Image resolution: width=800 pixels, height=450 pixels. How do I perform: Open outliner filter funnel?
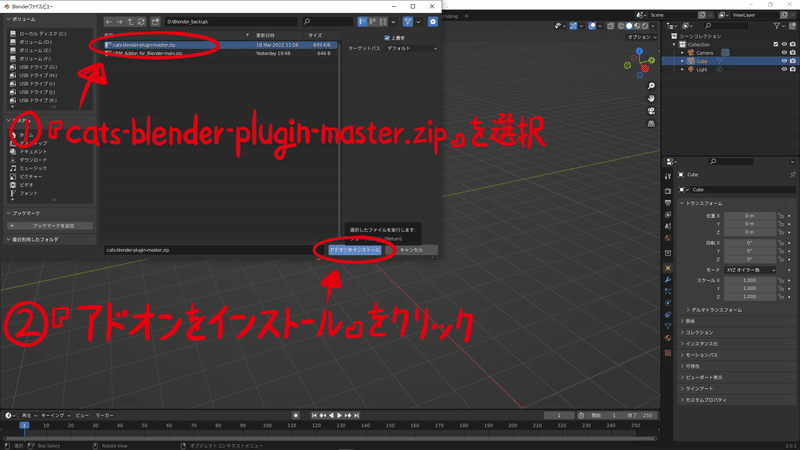coord(777,26)
